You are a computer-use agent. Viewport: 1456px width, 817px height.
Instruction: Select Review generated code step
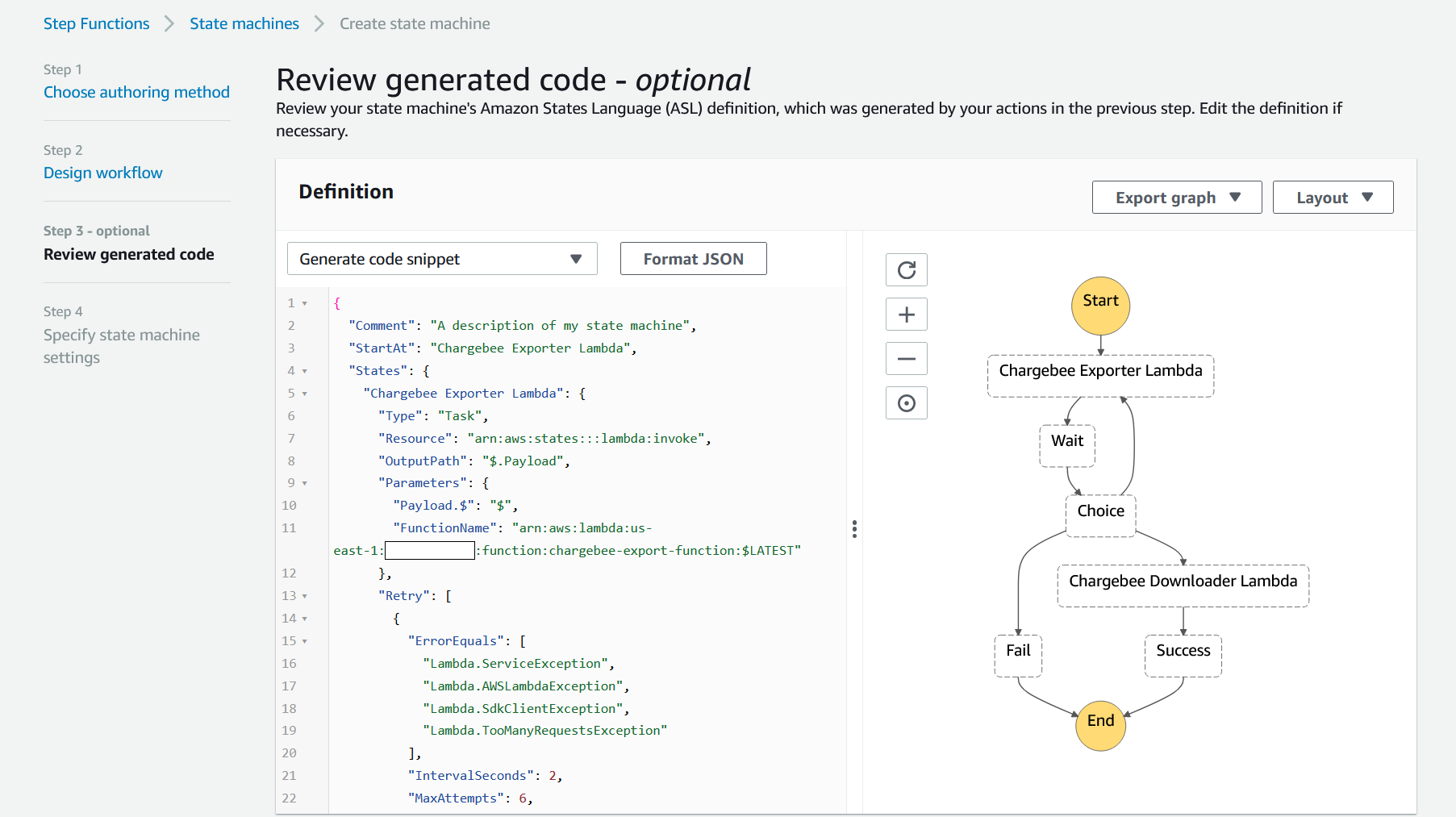pyautogui.click(x=128, y=254)
